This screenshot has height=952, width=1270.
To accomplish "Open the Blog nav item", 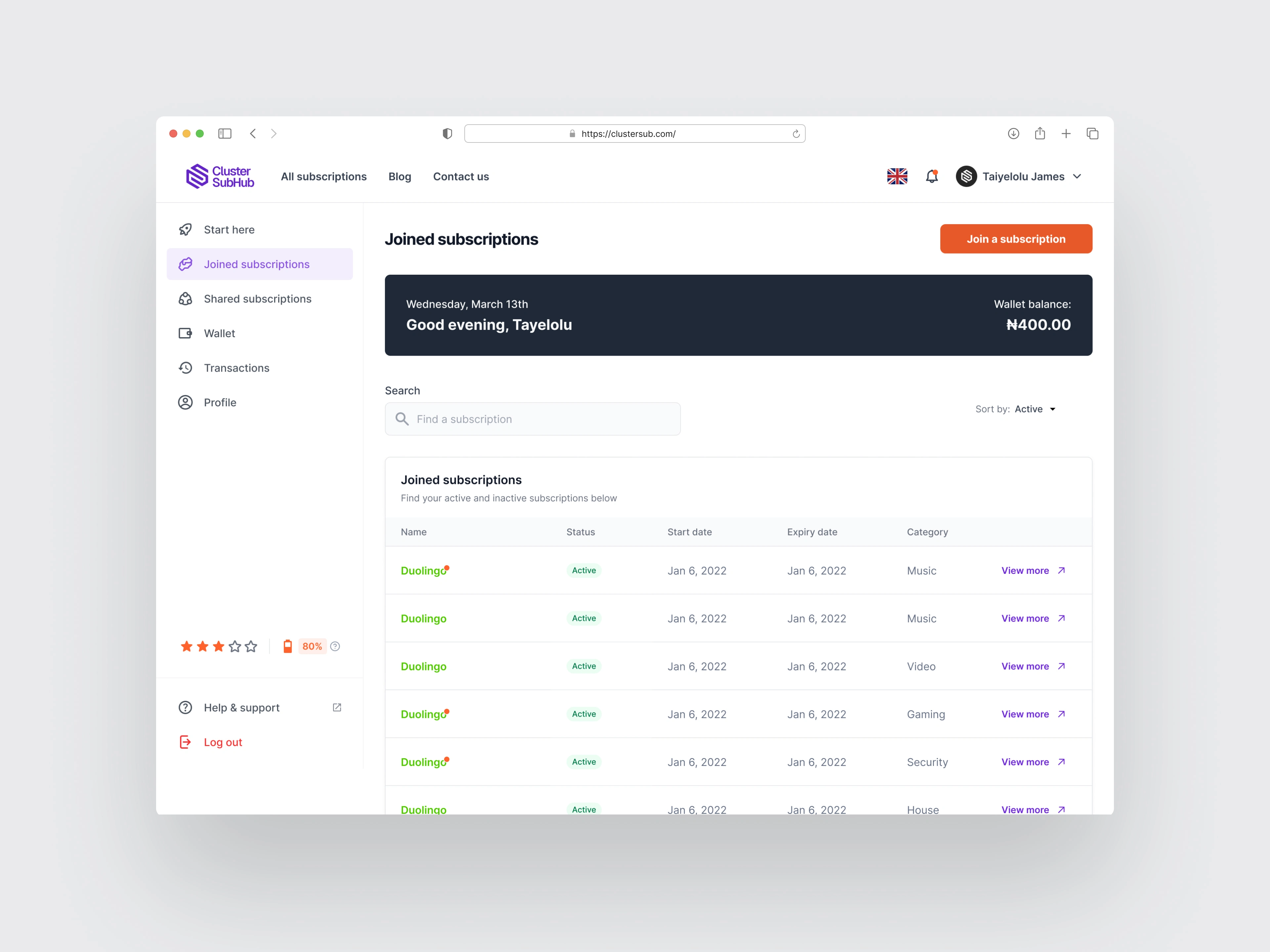I will click(400, 176).
